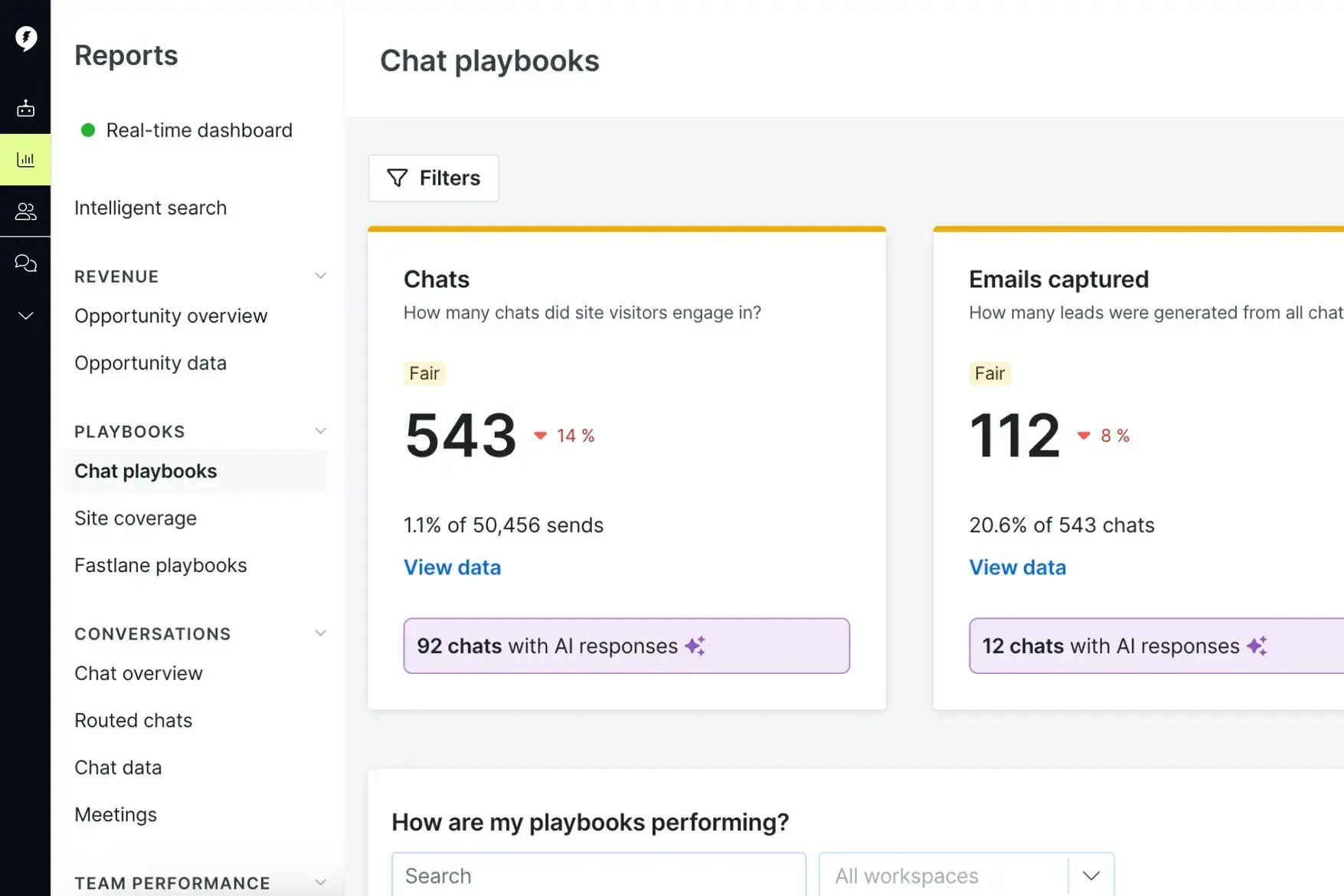Open Fastlane playbooks report

[x=160, y=565]
